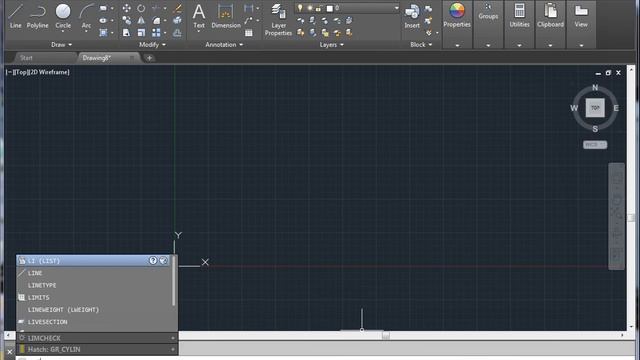The width and height of the screenshot is (640, 360).
Task: Click the Rotate tool icon
Action: (141, 8)
